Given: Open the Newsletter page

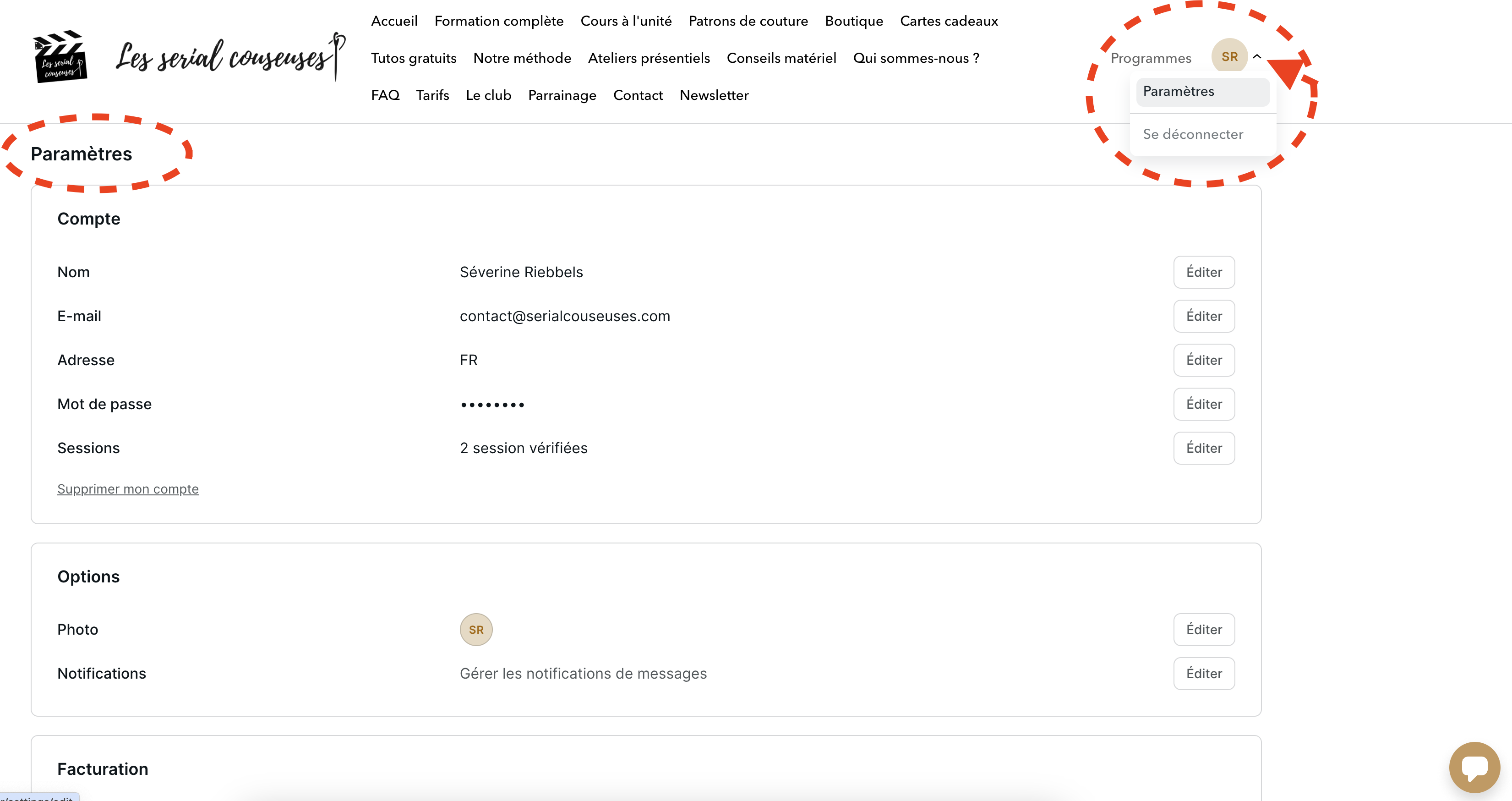Looking at the screenshot, I should tap(714, 95).
